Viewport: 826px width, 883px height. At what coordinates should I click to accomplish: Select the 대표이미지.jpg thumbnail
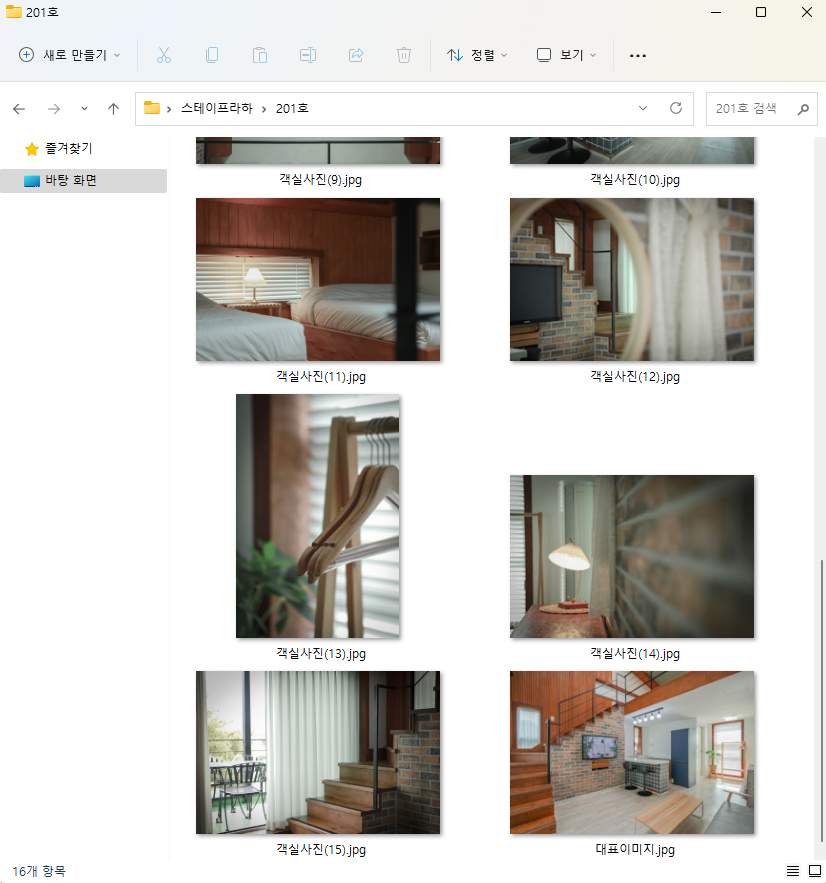632,752
